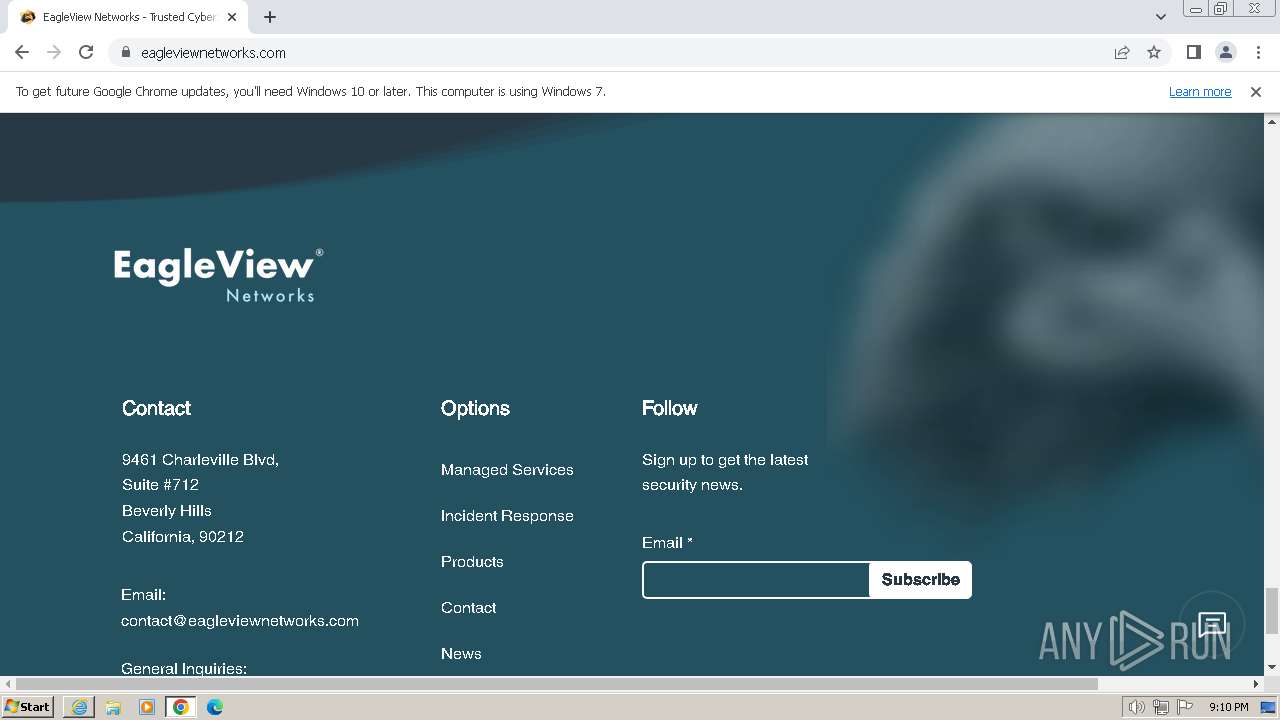
Task: View site information lock icon
Action: coord(125,52)
